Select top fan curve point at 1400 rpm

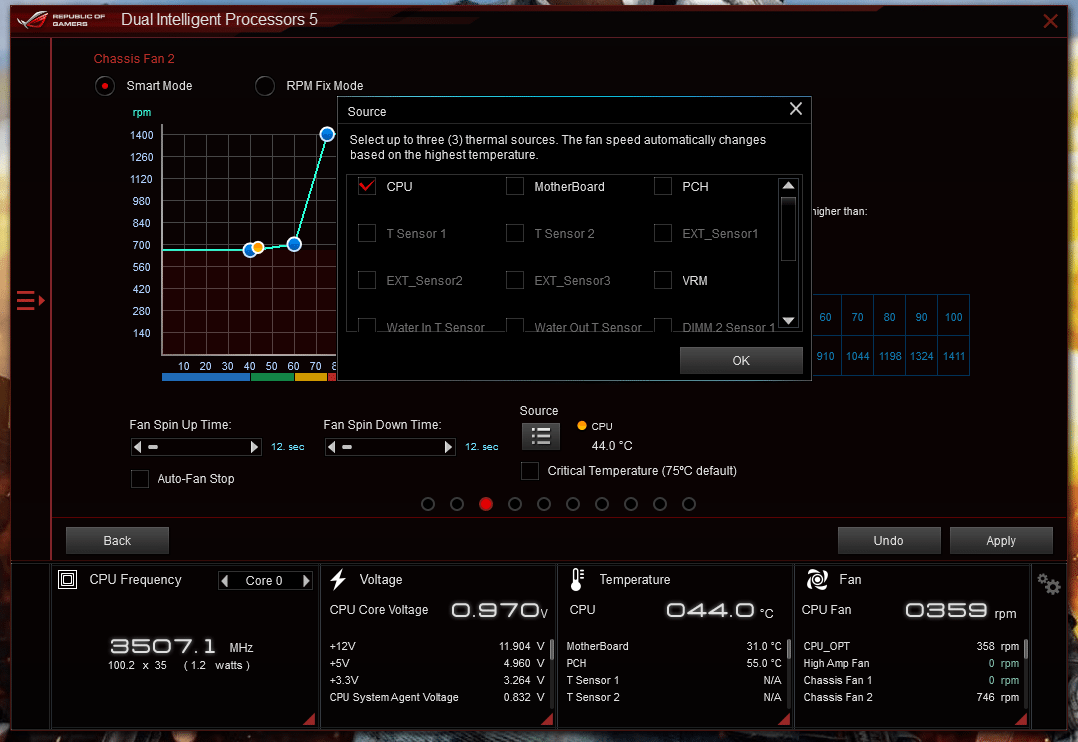327,134
